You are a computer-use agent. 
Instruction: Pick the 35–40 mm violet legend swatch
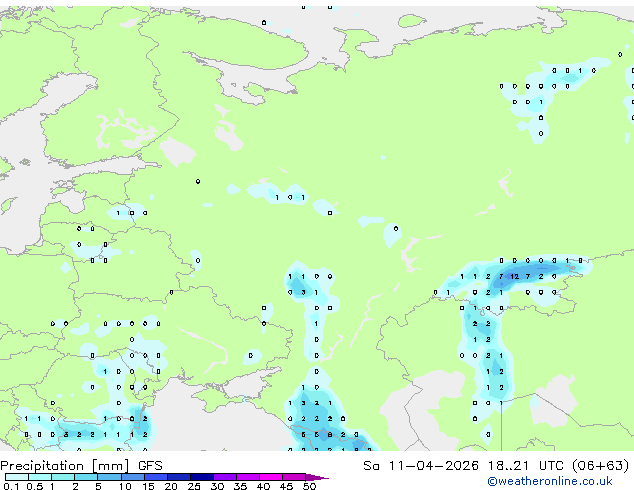pyautogui.click(x=247, y=477)
